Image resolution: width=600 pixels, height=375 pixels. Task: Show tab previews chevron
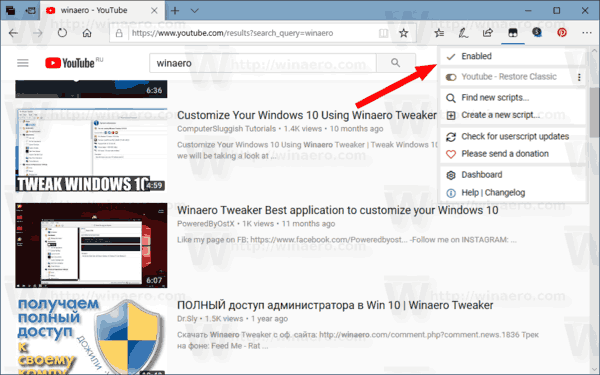point(194,11)
